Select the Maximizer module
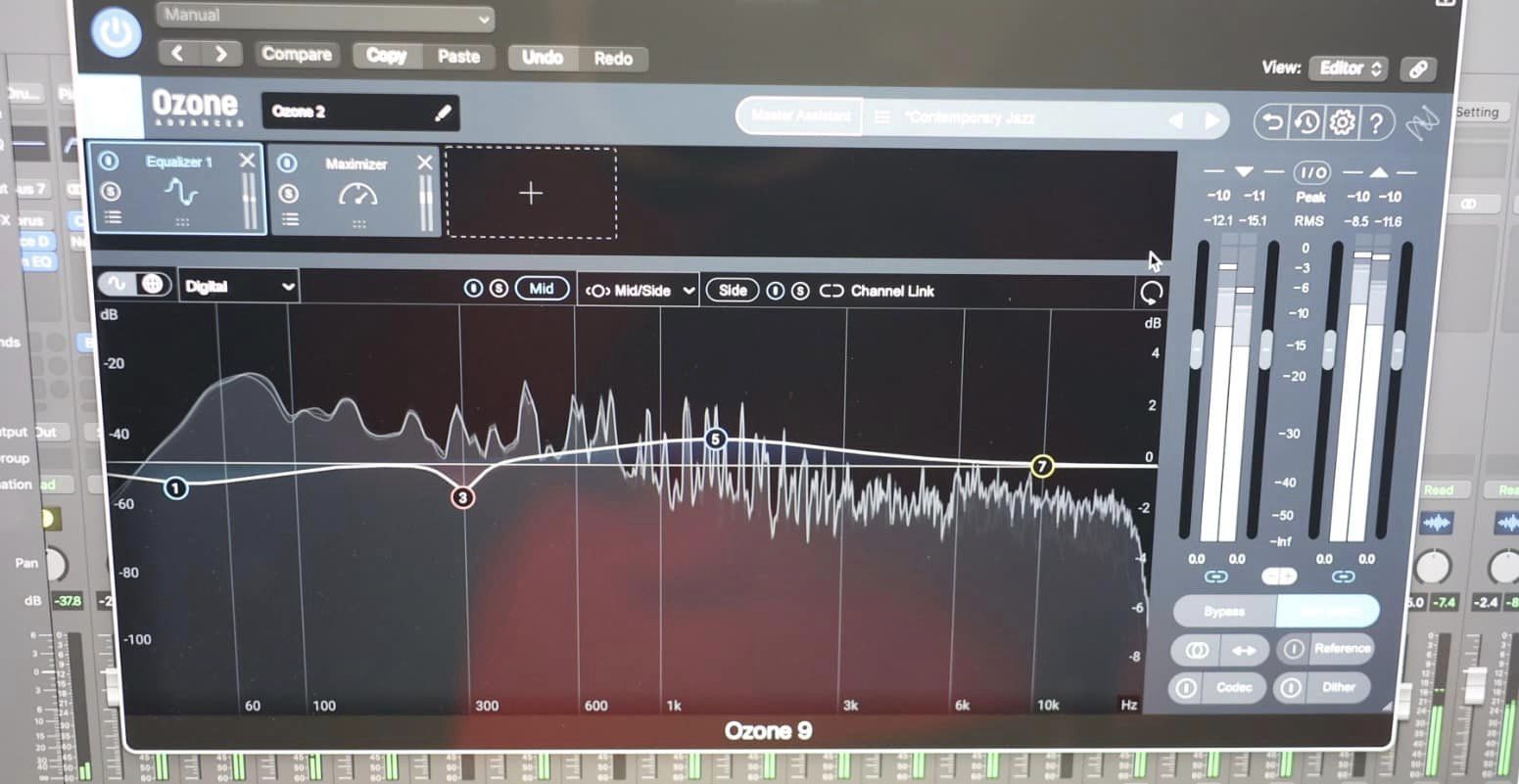 point(355,192)
